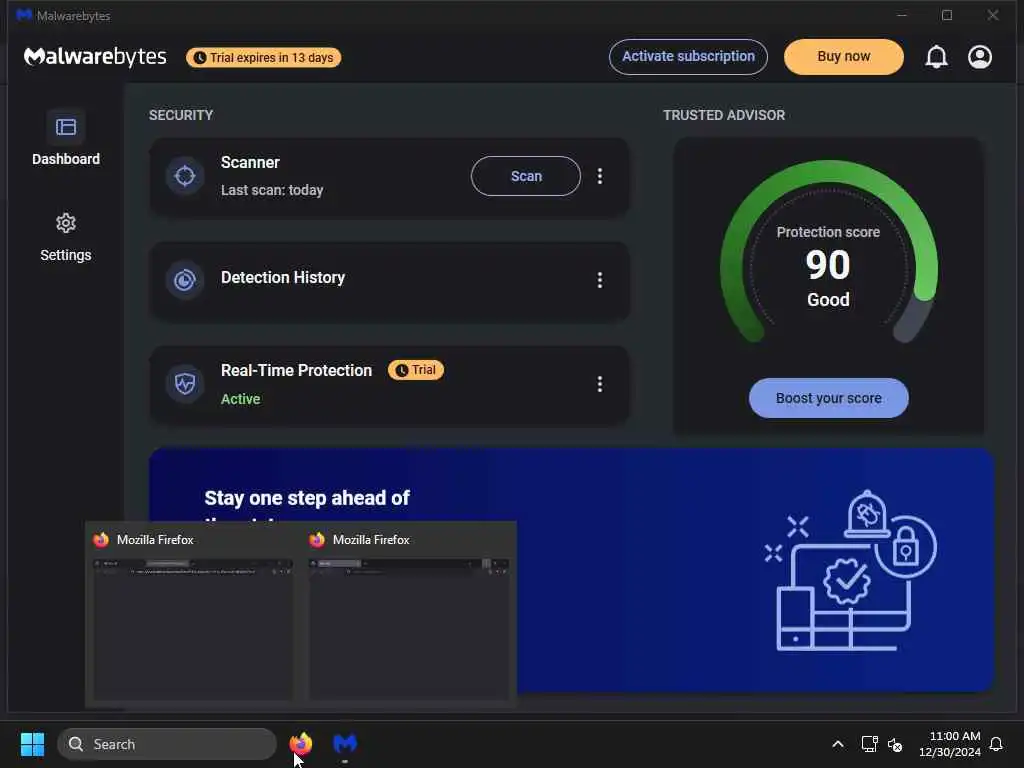This screenshot has width=1024, height=768.
Task: Click the Settings label in sidebar
Action: 66,255
